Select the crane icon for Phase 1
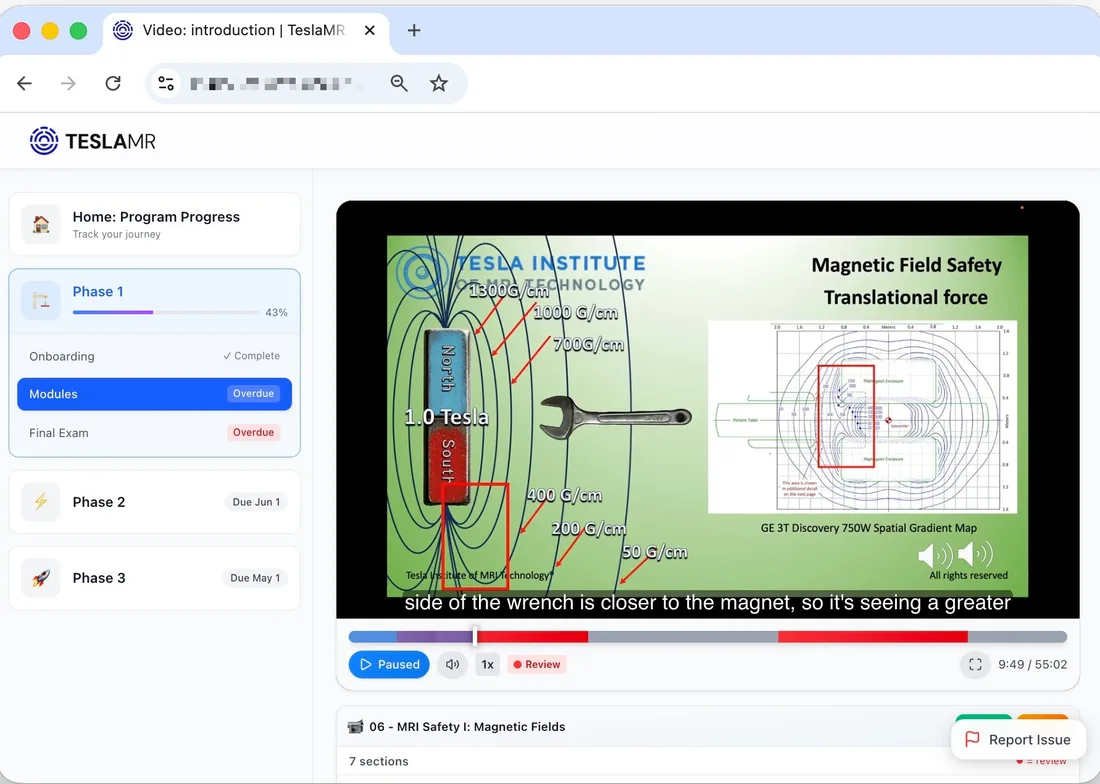Viewport: 1100px width, 784px height. [x=41, y=300]
